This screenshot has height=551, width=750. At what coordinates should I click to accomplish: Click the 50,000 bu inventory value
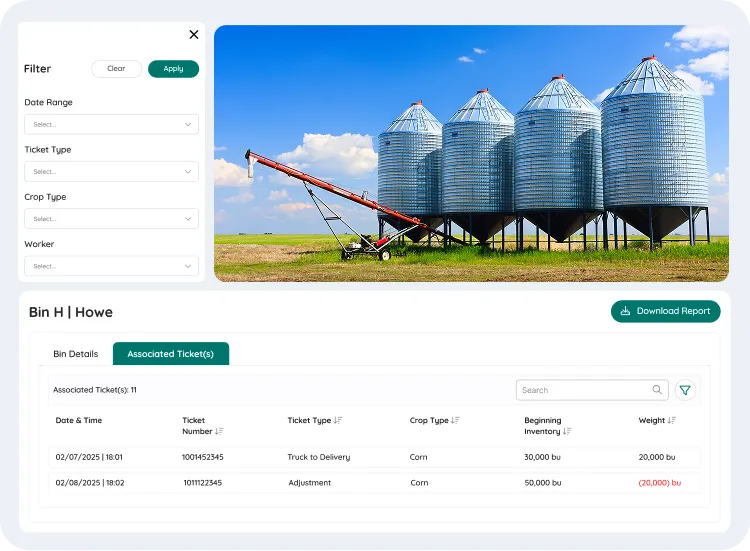point(543,483)
